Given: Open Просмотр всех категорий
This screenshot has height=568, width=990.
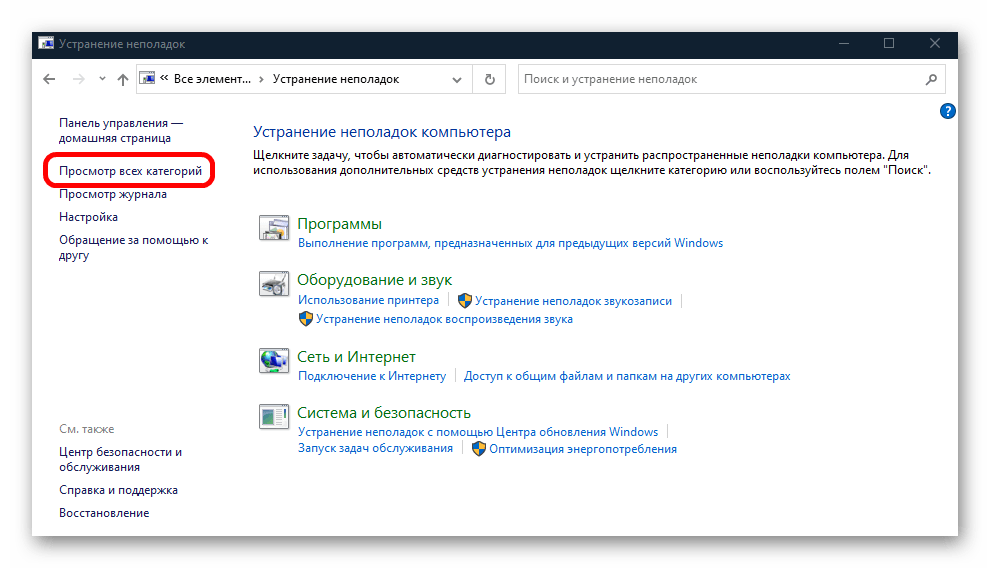Looking at the screenshot, I should coord(131,171).
